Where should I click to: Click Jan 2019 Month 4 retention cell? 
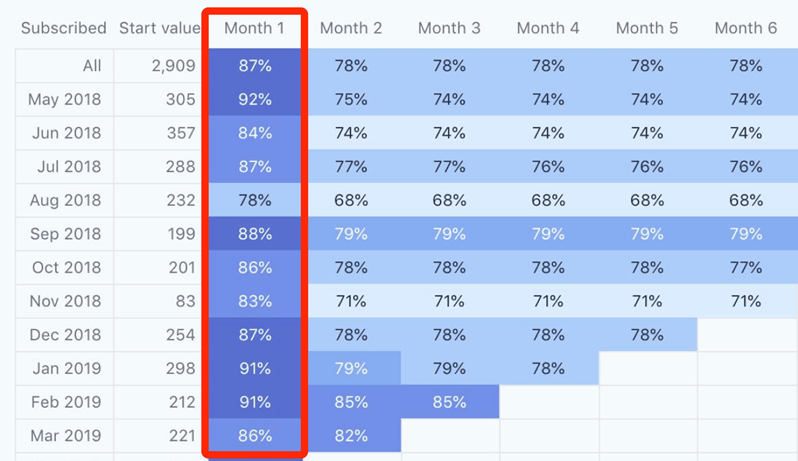548,369
